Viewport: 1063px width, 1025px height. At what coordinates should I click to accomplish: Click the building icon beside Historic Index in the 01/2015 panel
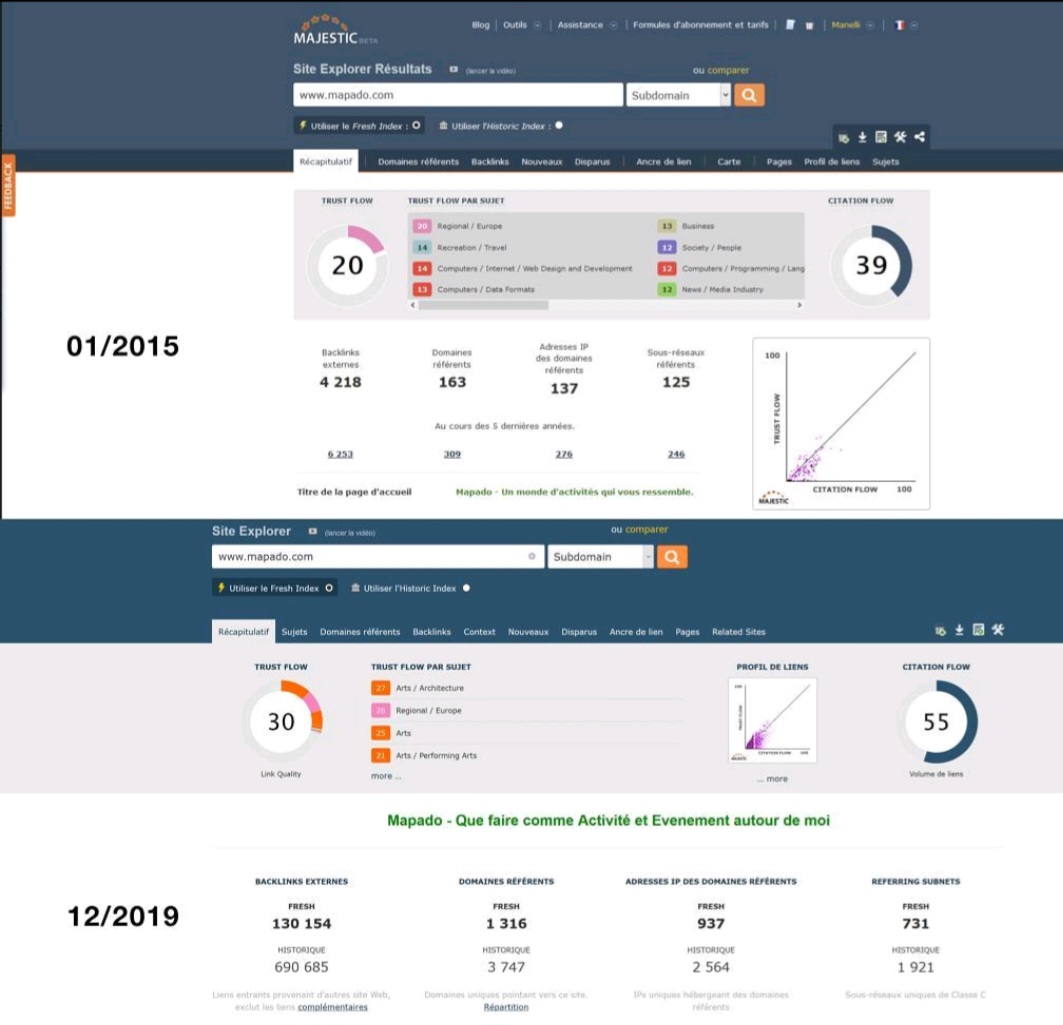click(x=443, y=125)
